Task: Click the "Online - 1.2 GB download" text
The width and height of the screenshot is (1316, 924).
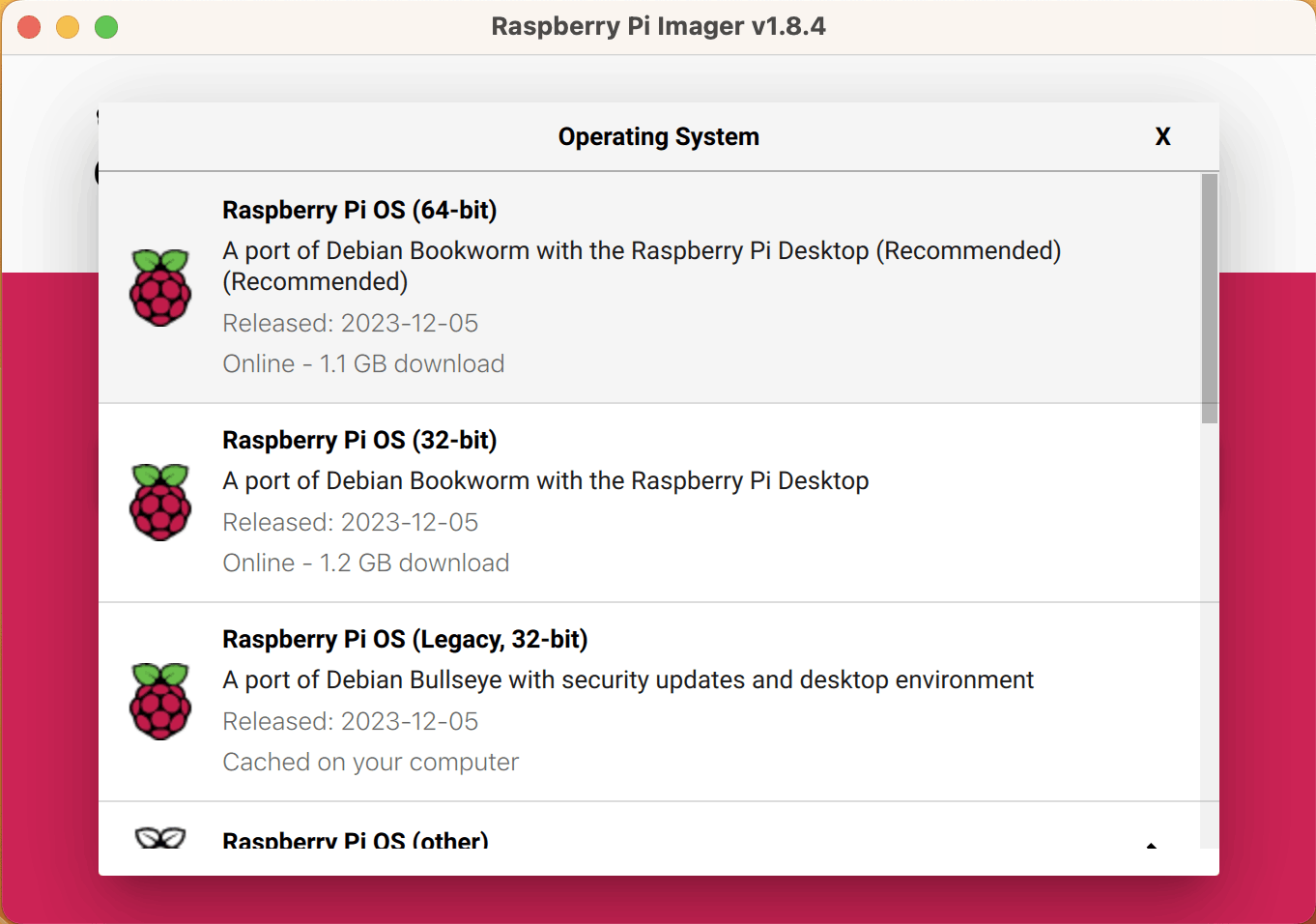Action: click(x=365, y=563)
